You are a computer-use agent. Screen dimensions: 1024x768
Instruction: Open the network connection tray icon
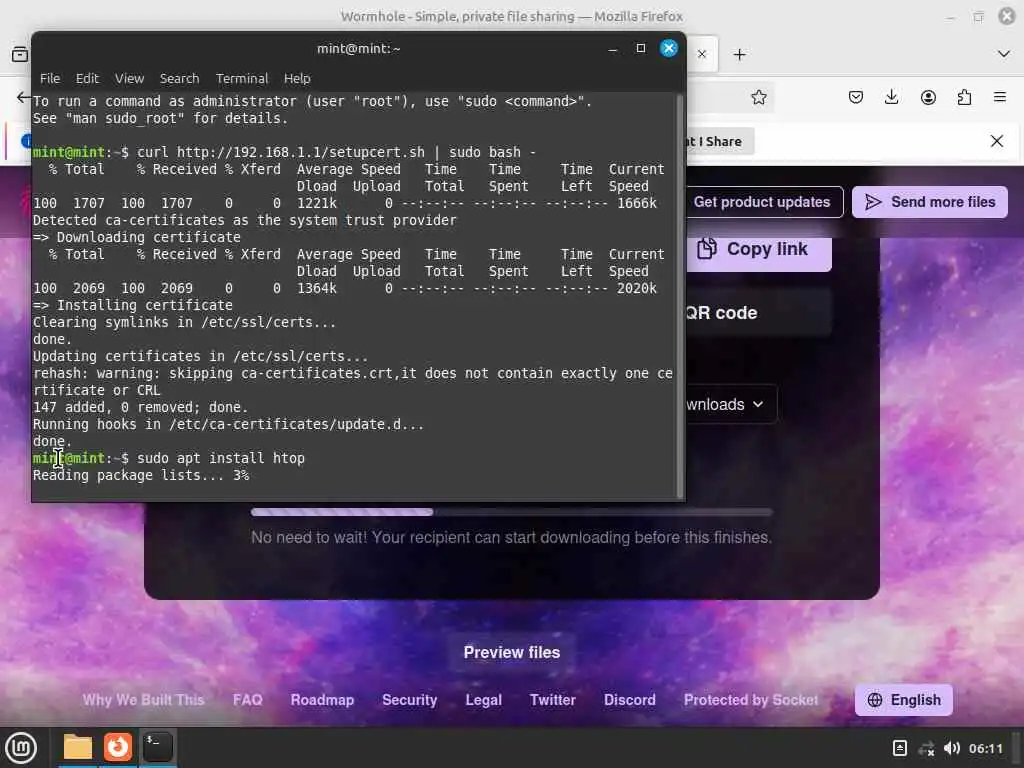tap(926, 748)
